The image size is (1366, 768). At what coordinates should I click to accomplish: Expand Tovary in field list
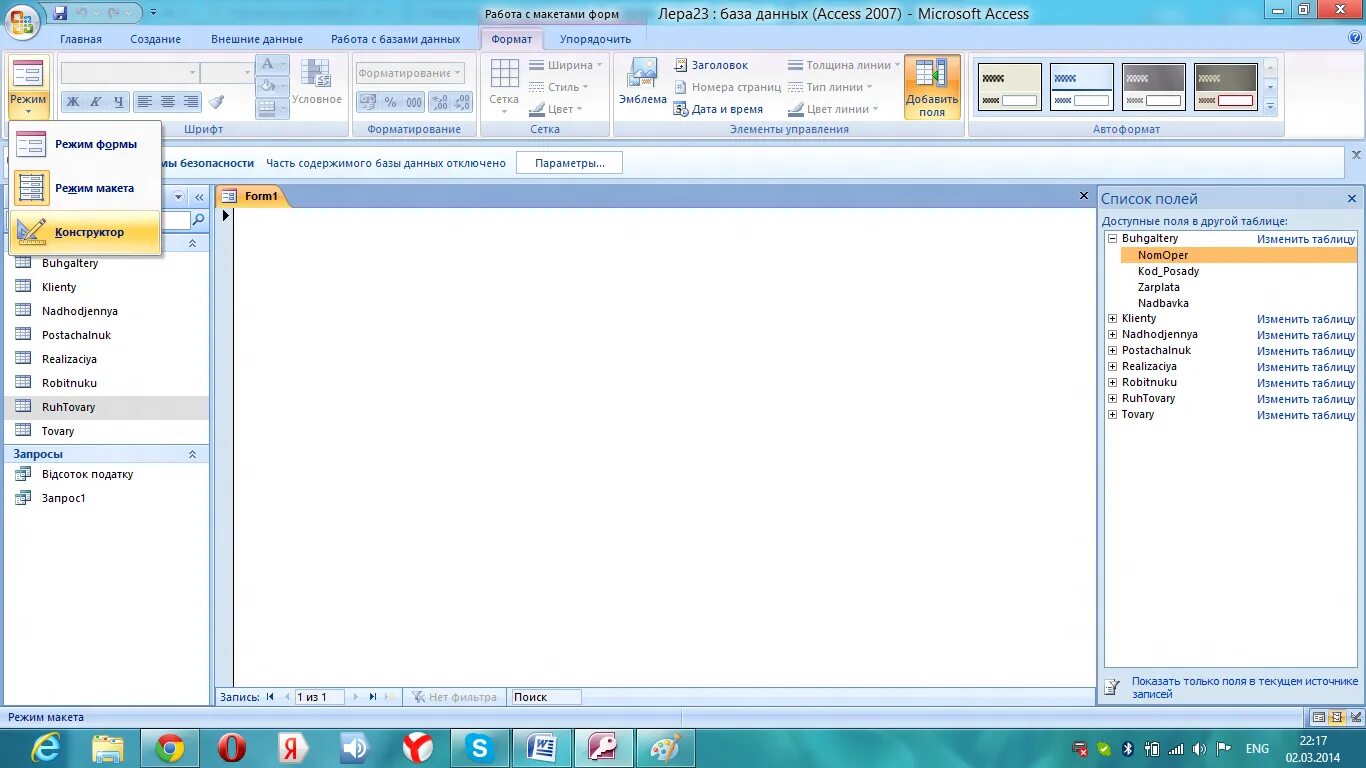point(1112,415)
